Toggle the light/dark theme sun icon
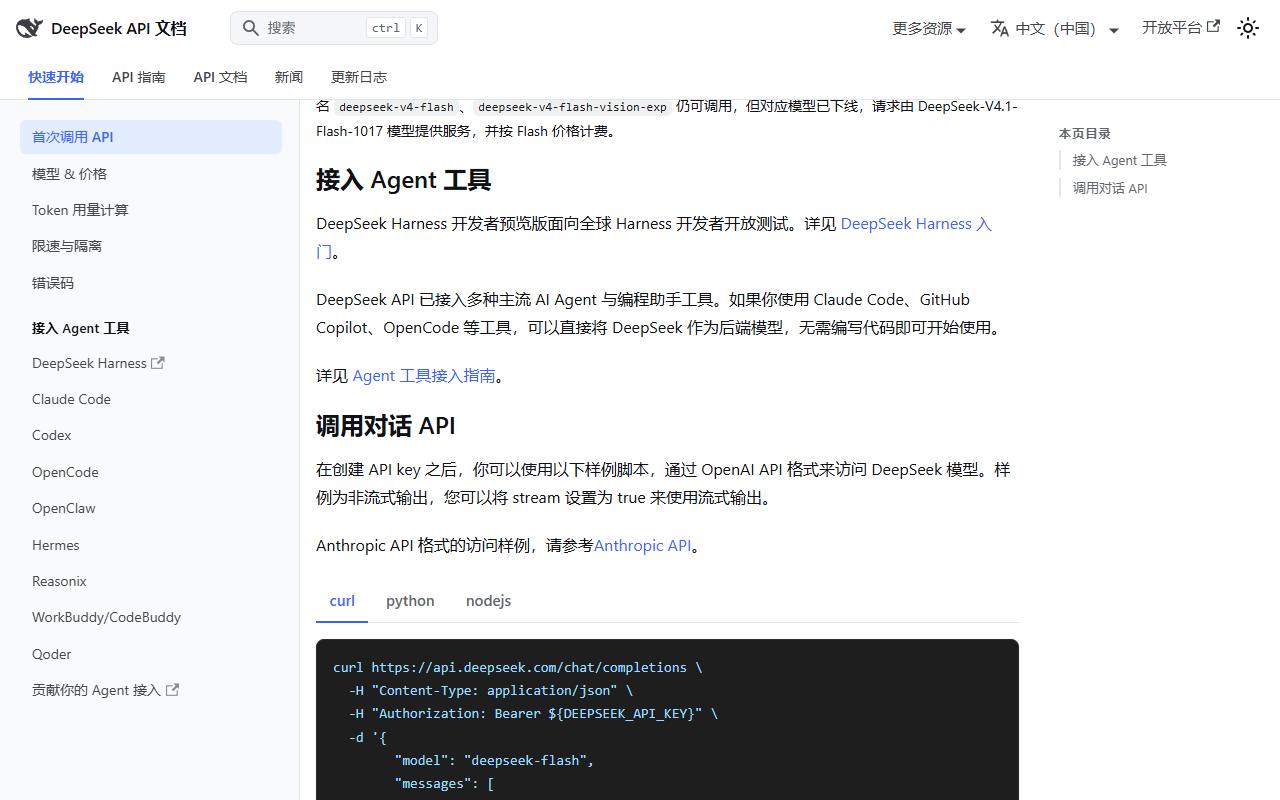 (1248, 28)
